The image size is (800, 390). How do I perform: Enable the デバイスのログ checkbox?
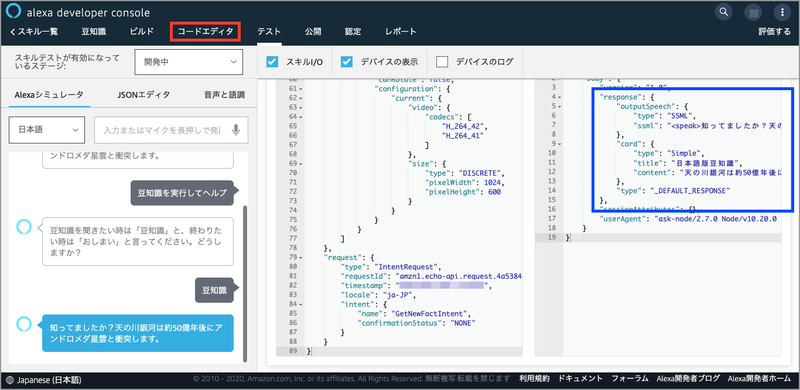[x=442, y=62]
